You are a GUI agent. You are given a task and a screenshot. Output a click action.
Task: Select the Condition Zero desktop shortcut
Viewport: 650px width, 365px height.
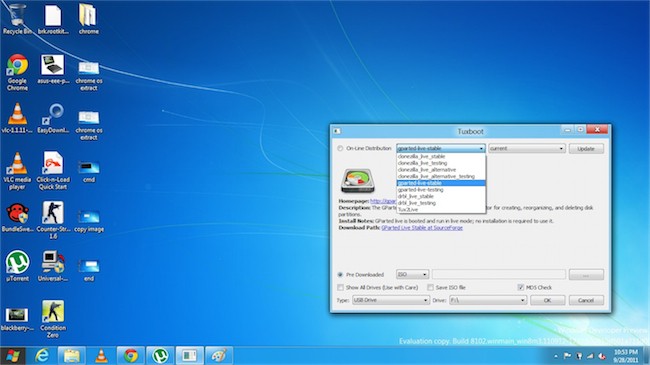[53, 319]
